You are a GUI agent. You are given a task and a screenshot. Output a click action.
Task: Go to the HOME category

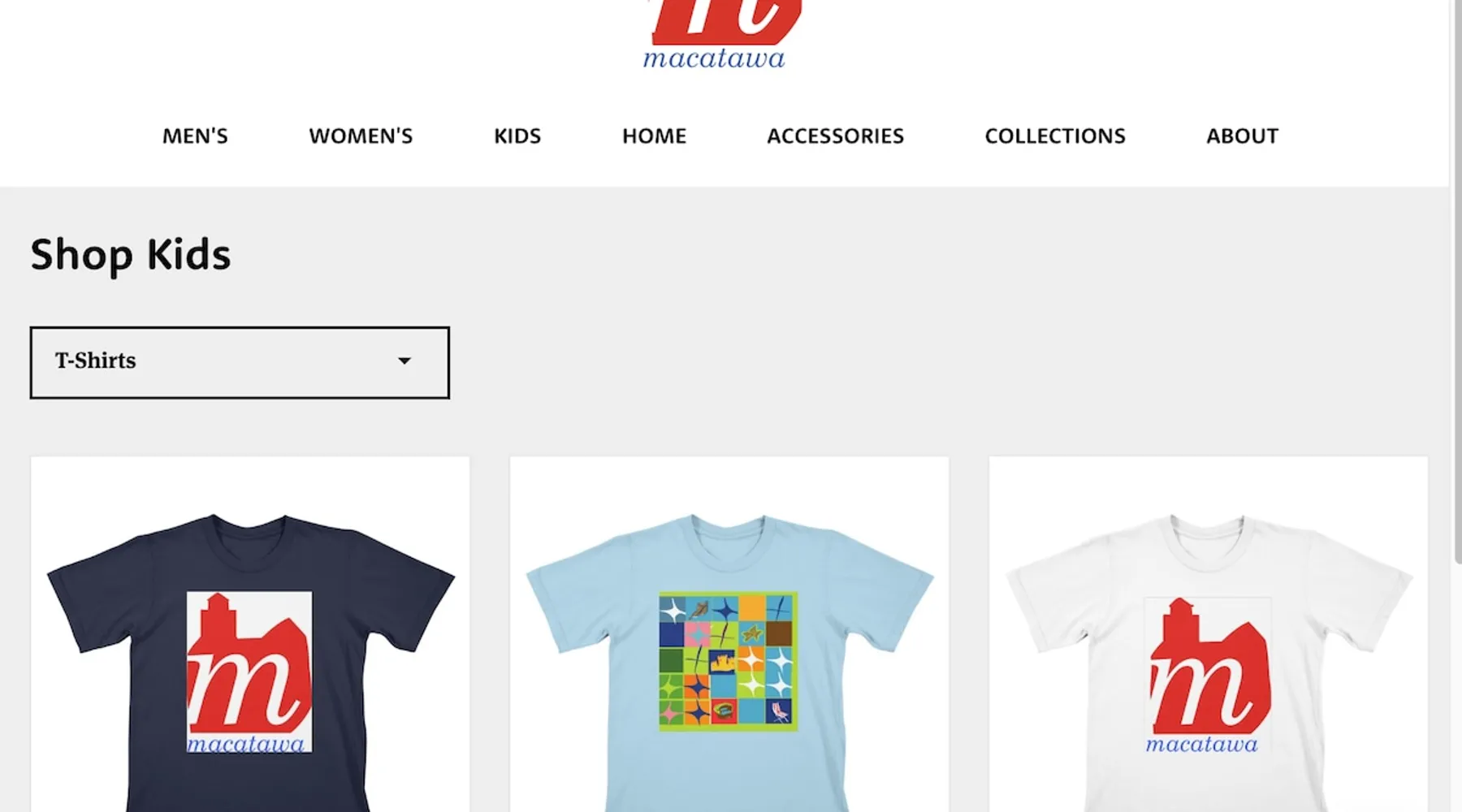click(654, 136)
